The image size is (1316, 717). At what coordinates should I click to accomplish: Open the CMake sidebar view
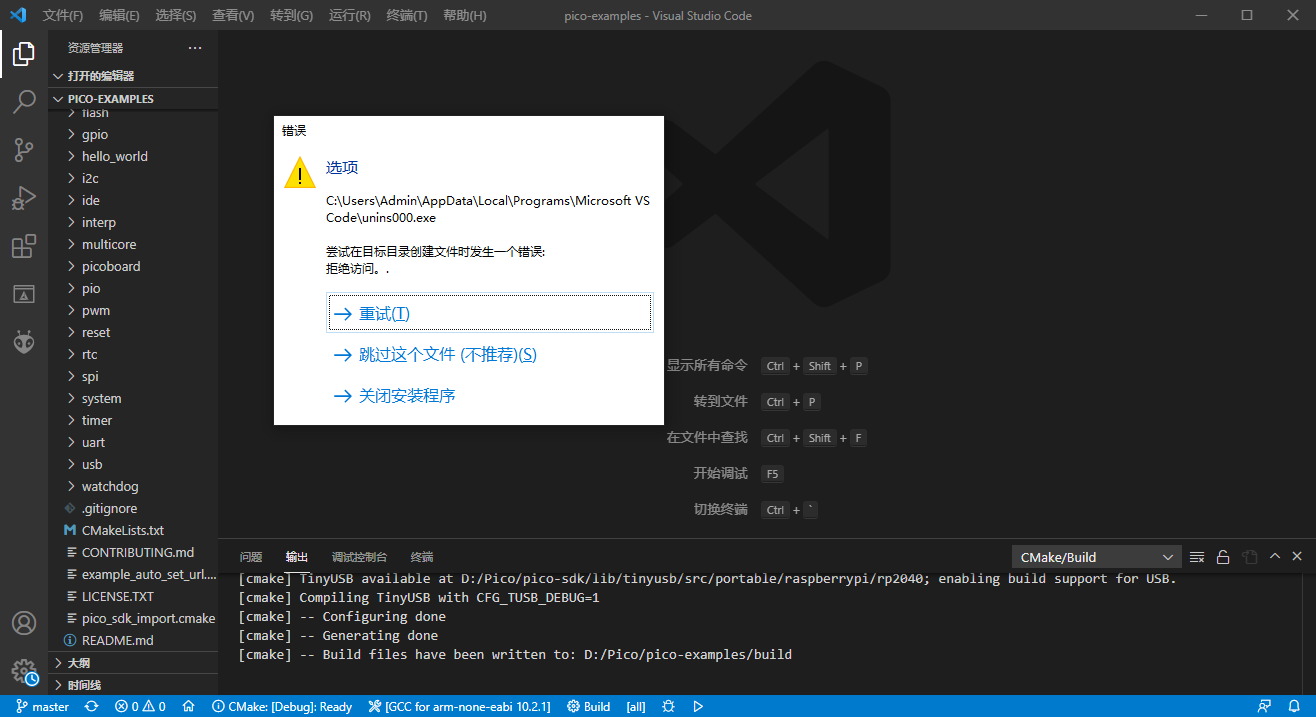pos(24,294)
